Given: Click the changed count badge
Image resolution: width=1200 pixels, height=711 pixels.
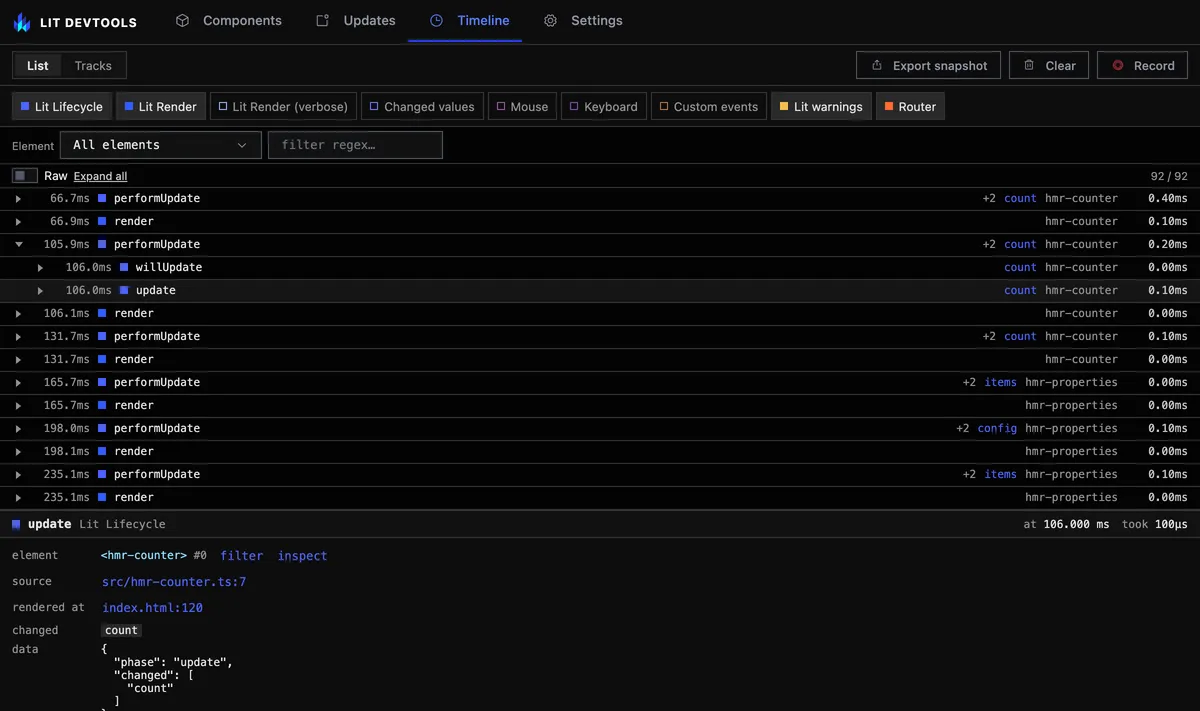Looking at the screenshot, I should (121, 631).
